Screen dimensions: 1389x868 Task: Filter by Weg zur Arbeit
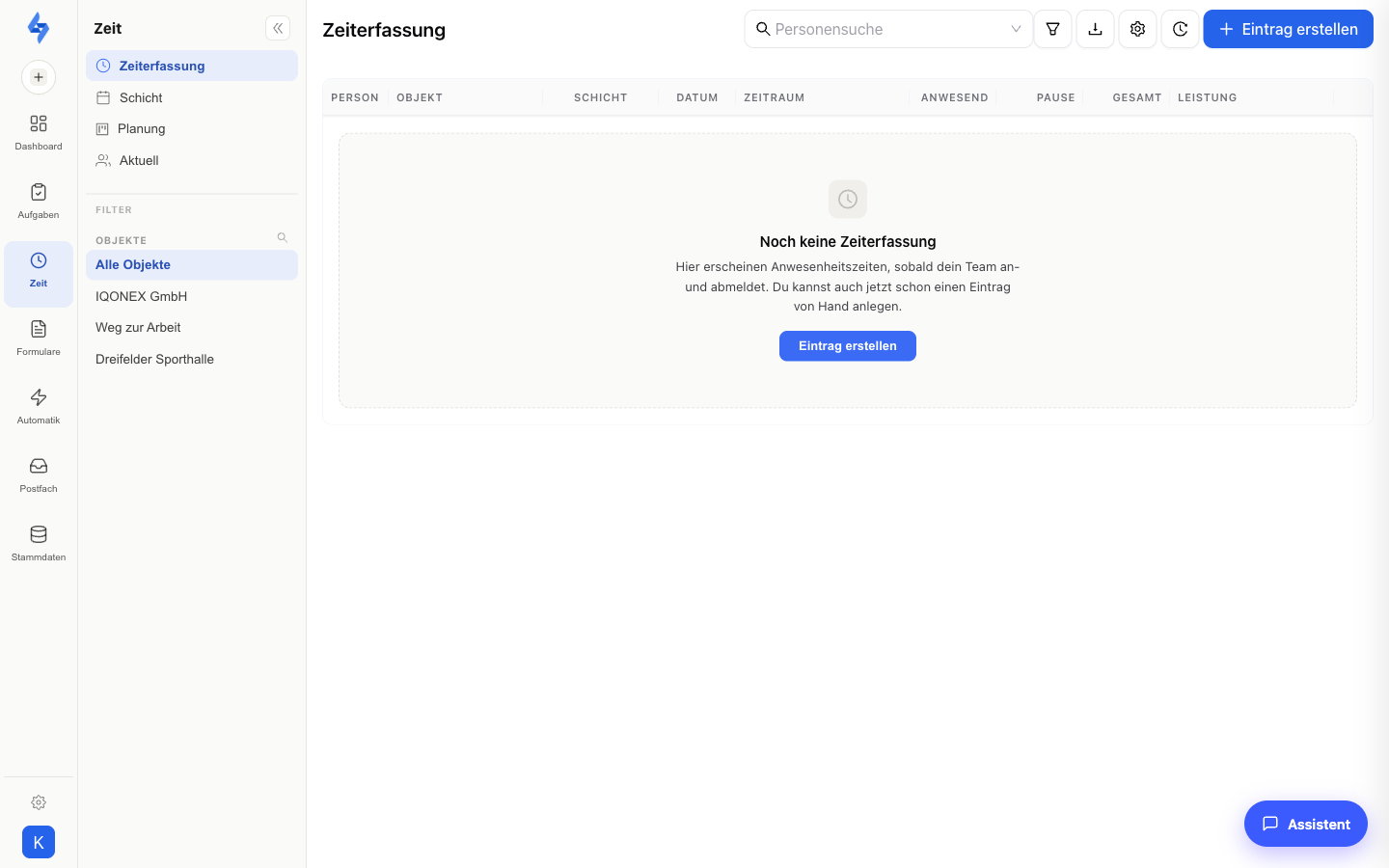[x=192, y=327]
